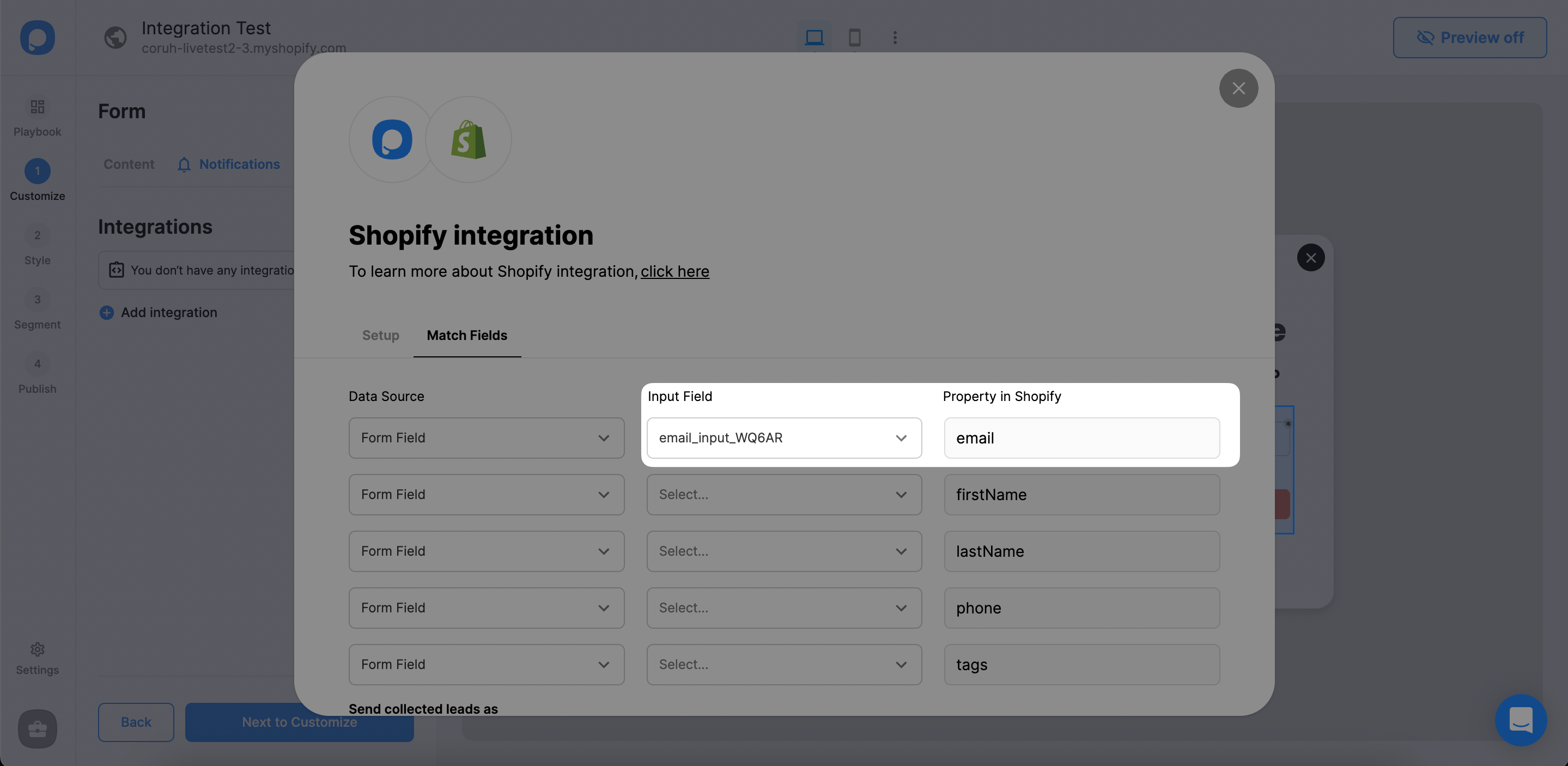This screenshot has width=1568, height=766.
Task: Click the learn more link for Shopify integration
Action: point(675,271)
